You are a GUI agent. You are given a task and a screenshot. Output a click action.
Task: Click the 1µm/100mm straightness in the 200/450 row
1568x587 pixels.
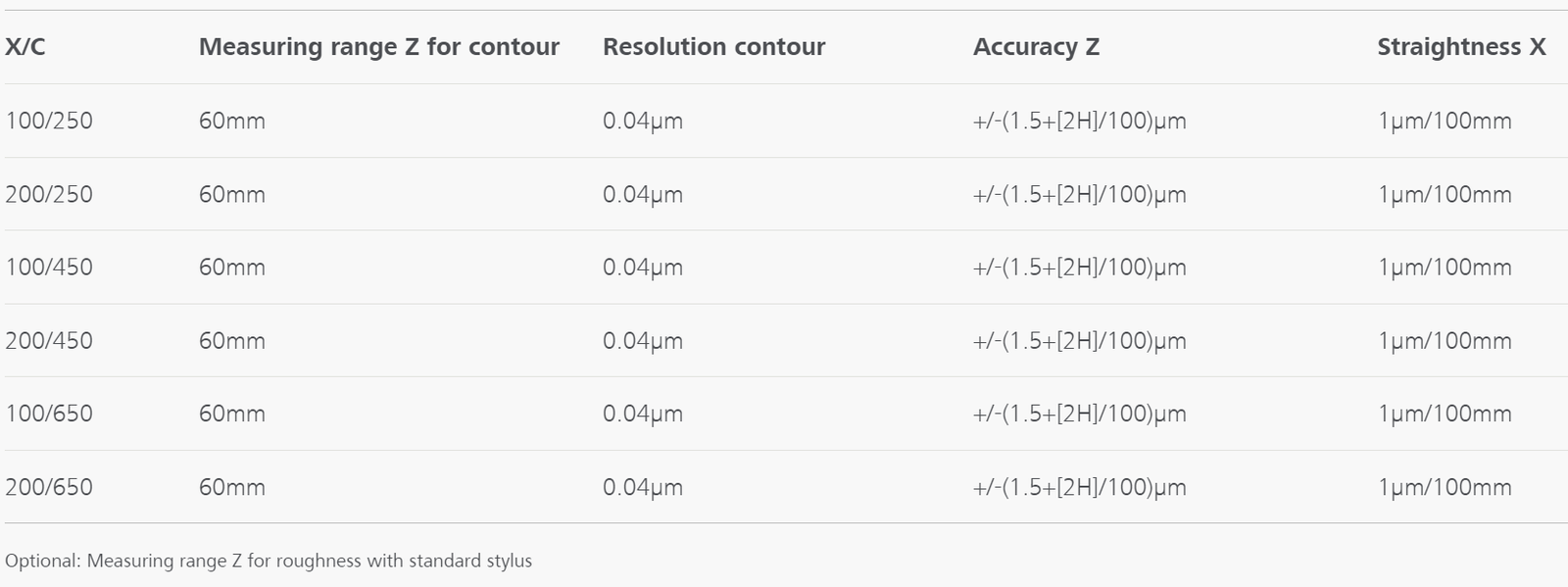pos(1445,341)
